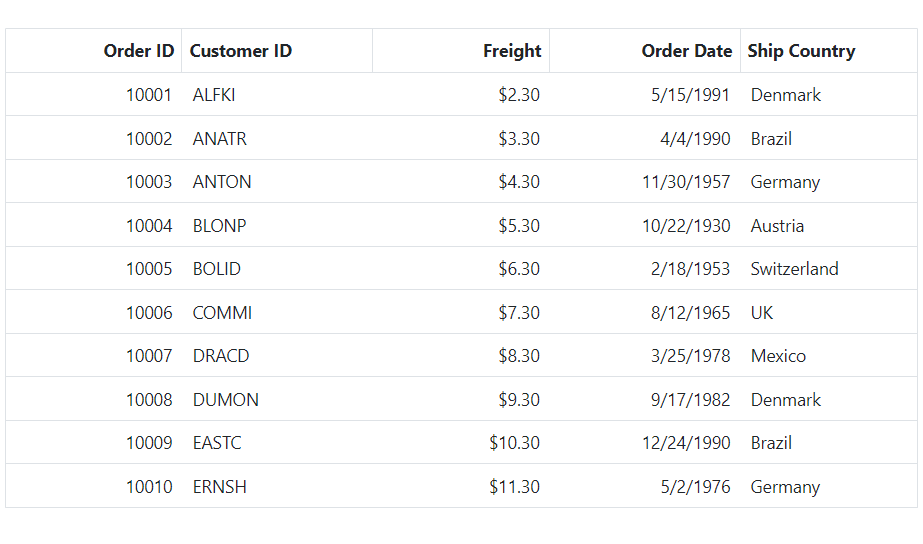Click the DUMON customer cell

(277, 400)
